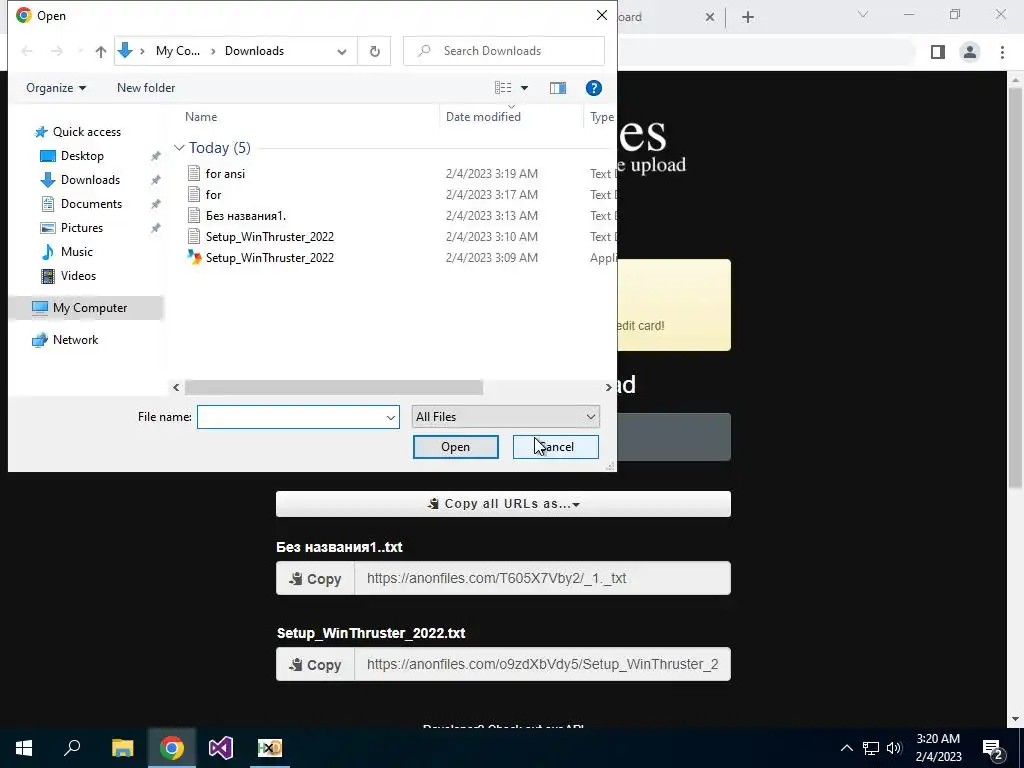Sort by Name column header

[200, 117]
